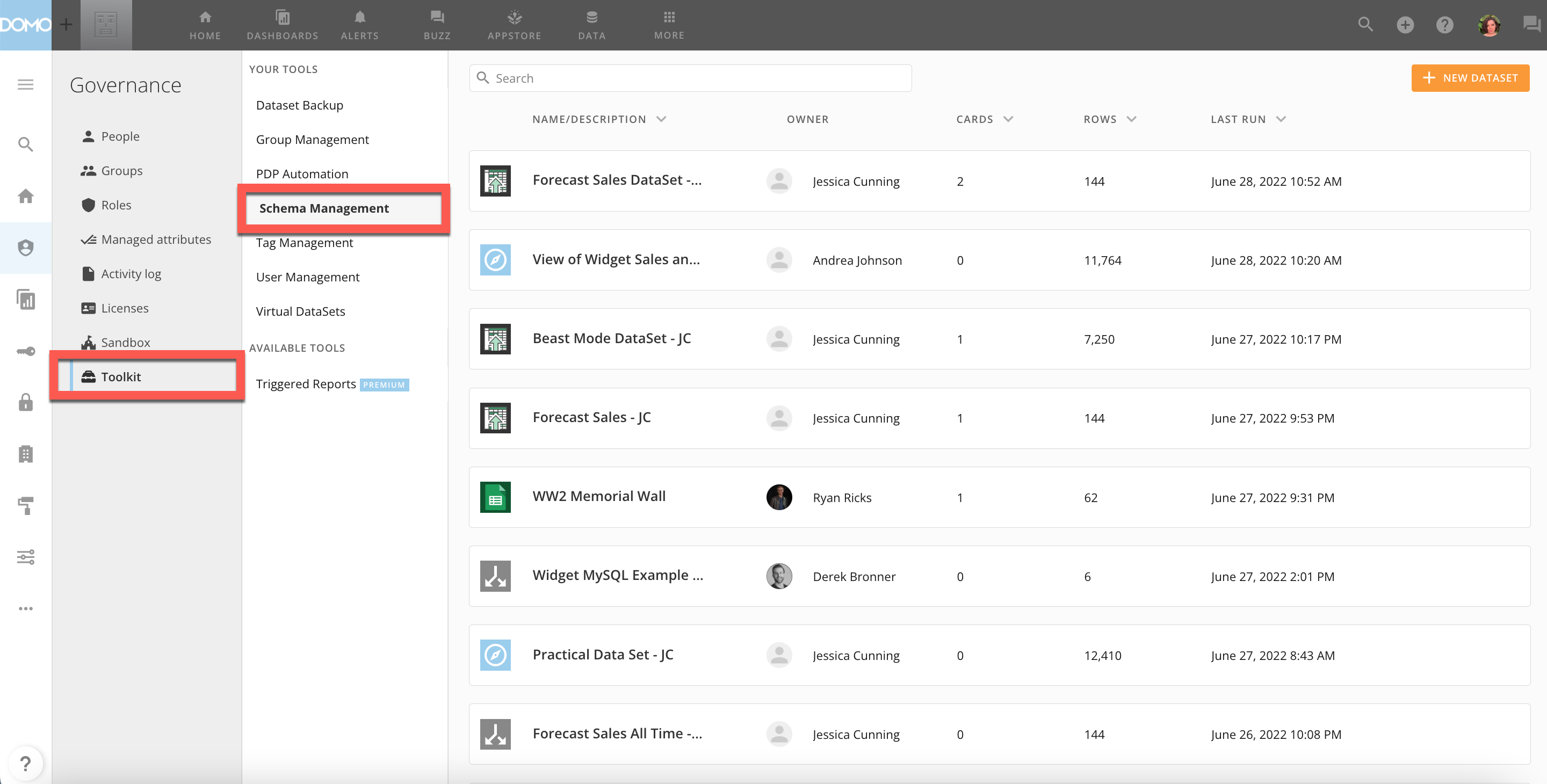Click the New Dataset button

point(1470,78)
